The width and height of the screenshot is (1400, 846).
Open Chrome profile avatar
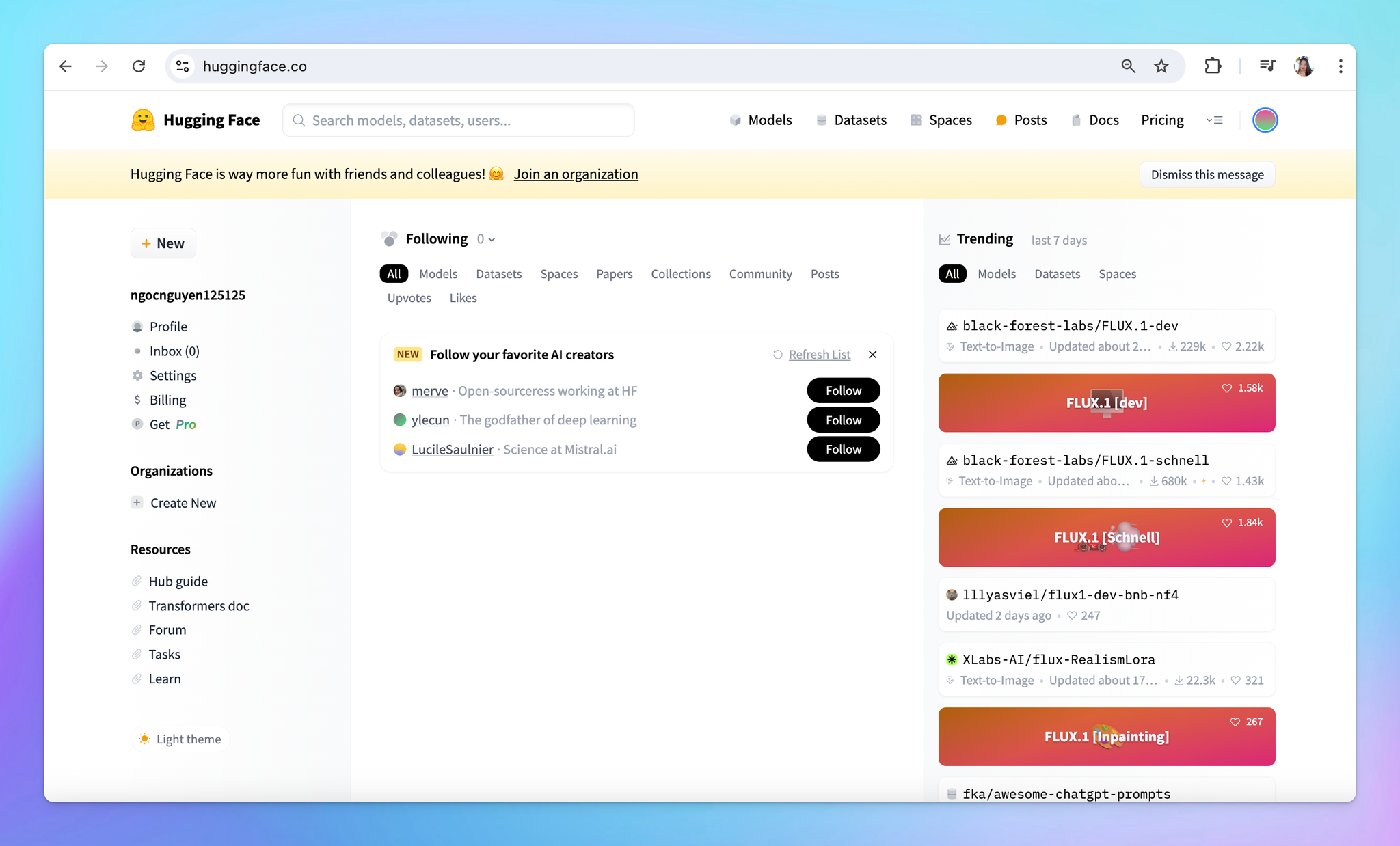pyautogui.click(x=1304, y=66)
